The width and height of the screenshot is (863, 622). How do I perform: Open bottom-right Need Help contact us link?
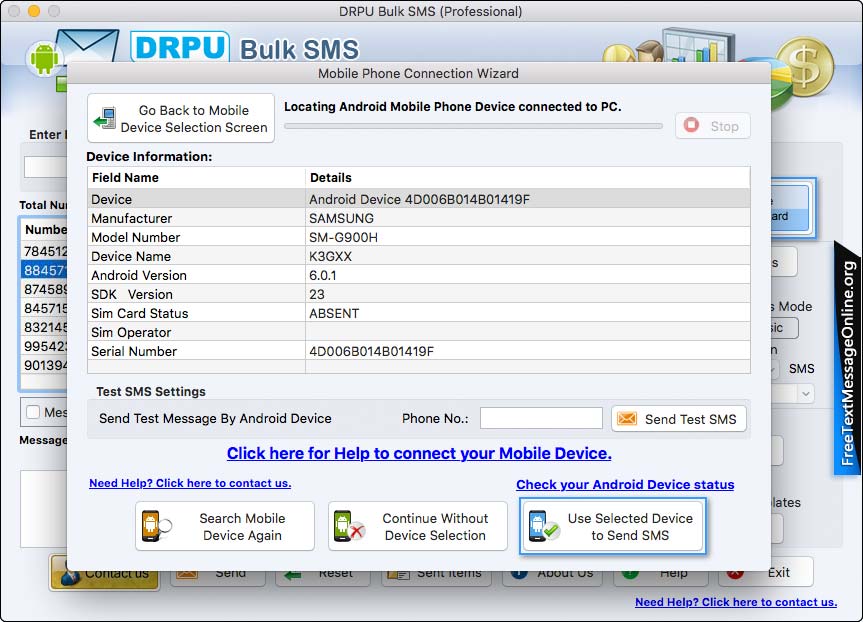pos(736,602)
